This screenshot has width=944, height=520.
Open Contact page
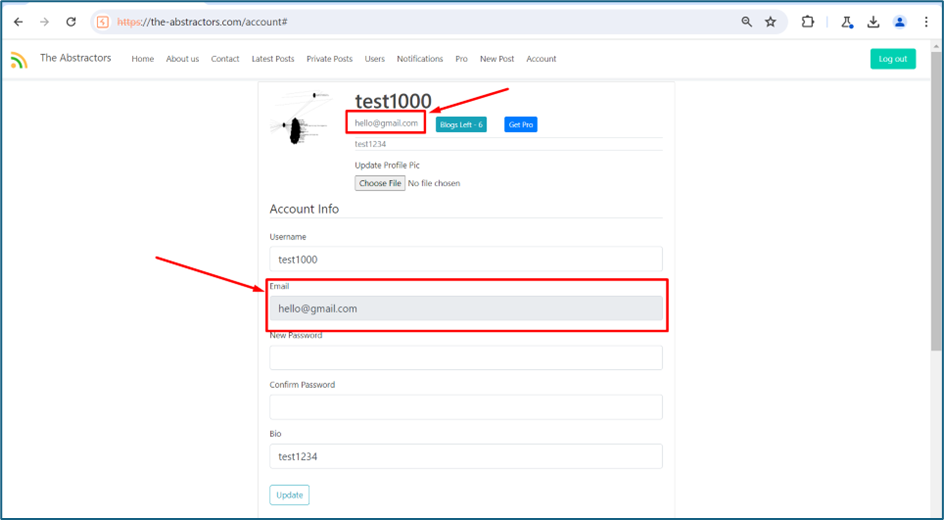[x=225, y=59]
